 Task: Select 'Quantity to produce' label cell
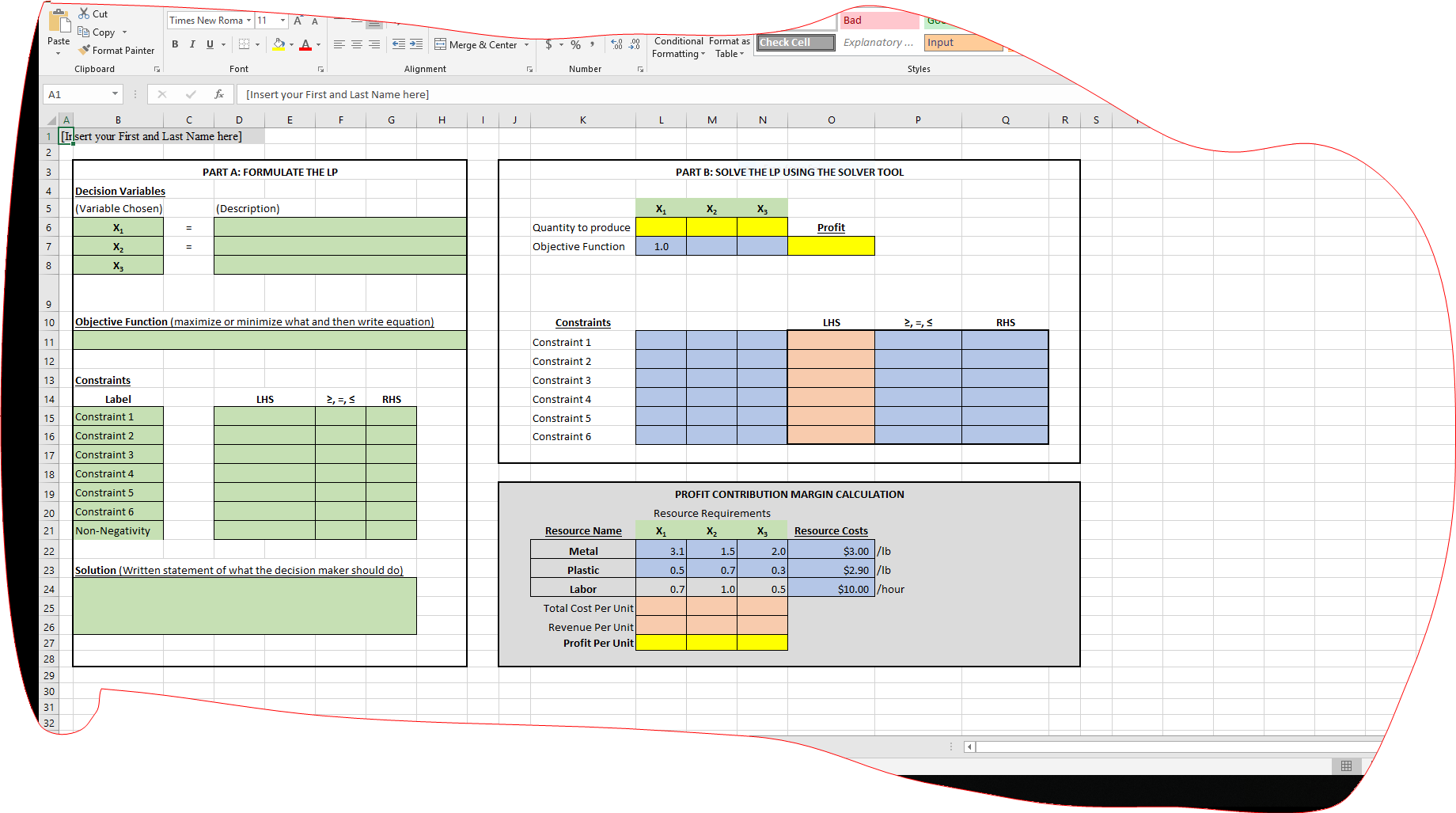point(583,227)
